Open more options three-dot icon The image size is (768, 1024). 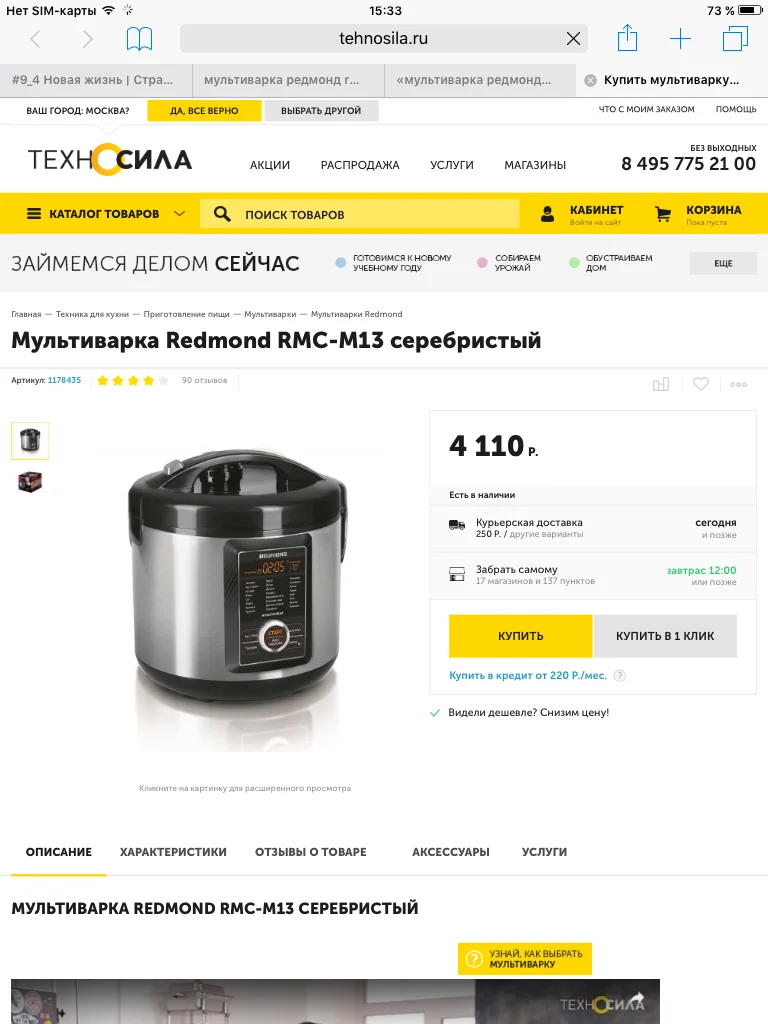pyautogui.click(x=739, y=384)
